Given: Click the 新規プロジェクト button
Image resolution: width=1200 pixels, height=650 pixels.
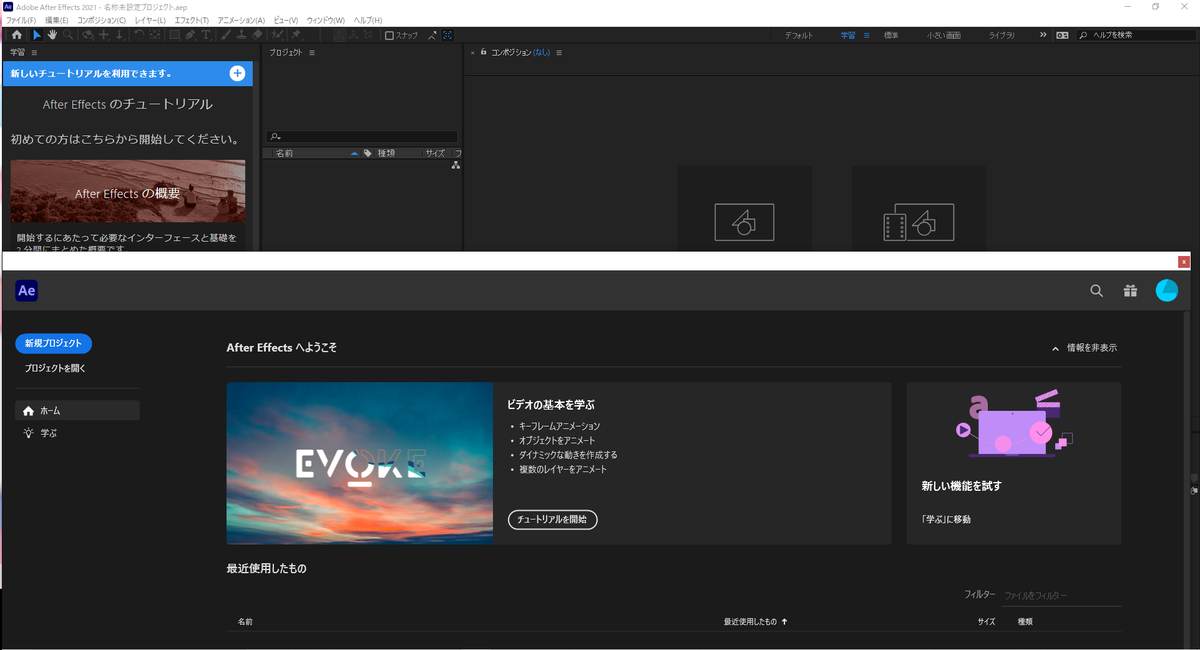Looking at the screenshot, I should point(54,343).
